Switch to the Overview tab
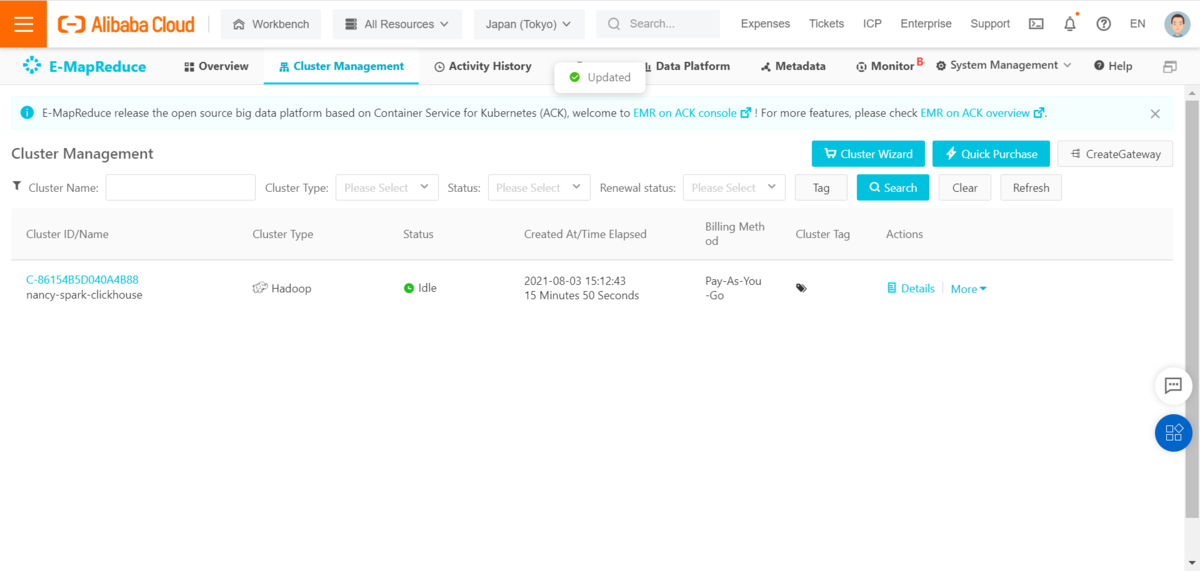 click(x=216, y=66)
